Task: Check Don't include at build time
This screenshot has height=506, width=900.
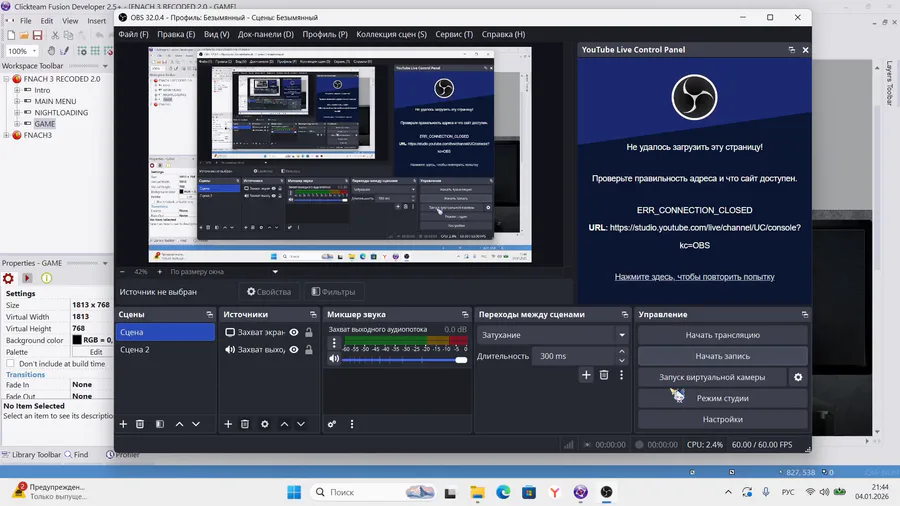Action: (x=10, y=364)
